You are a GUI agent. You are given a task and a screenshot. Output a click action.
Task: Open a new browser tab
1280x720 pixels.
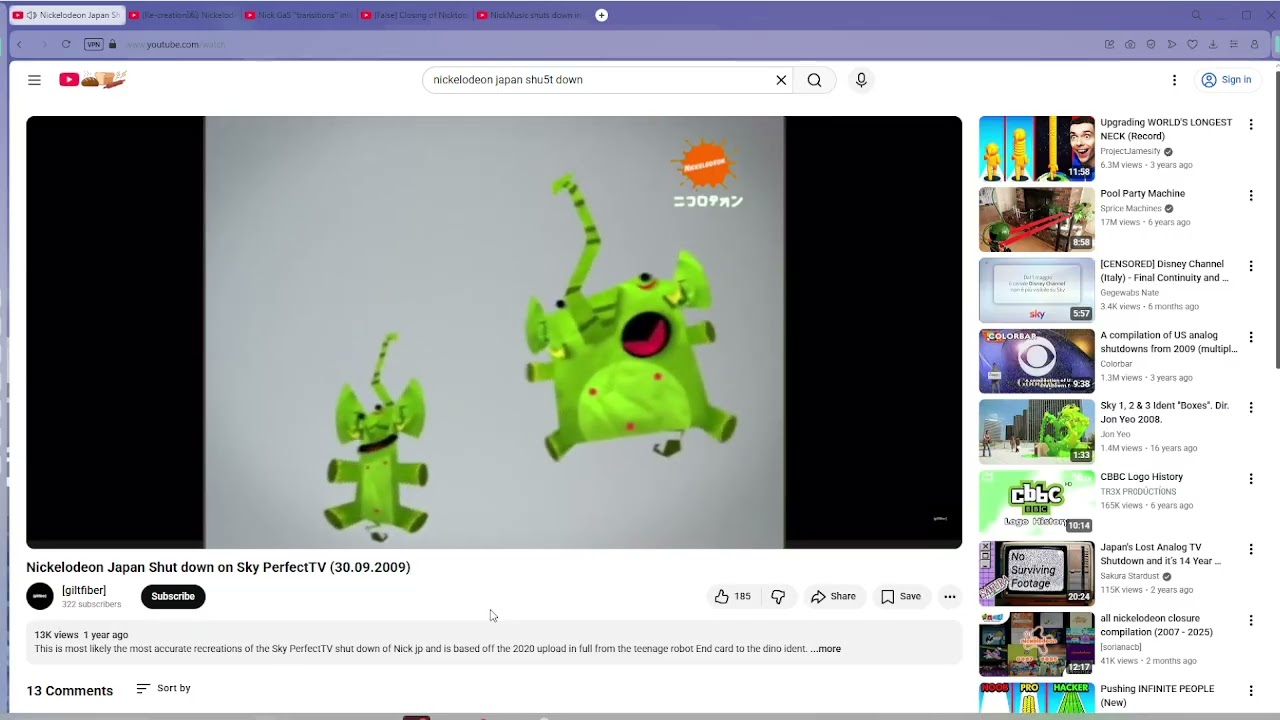[x=601, y=15]
